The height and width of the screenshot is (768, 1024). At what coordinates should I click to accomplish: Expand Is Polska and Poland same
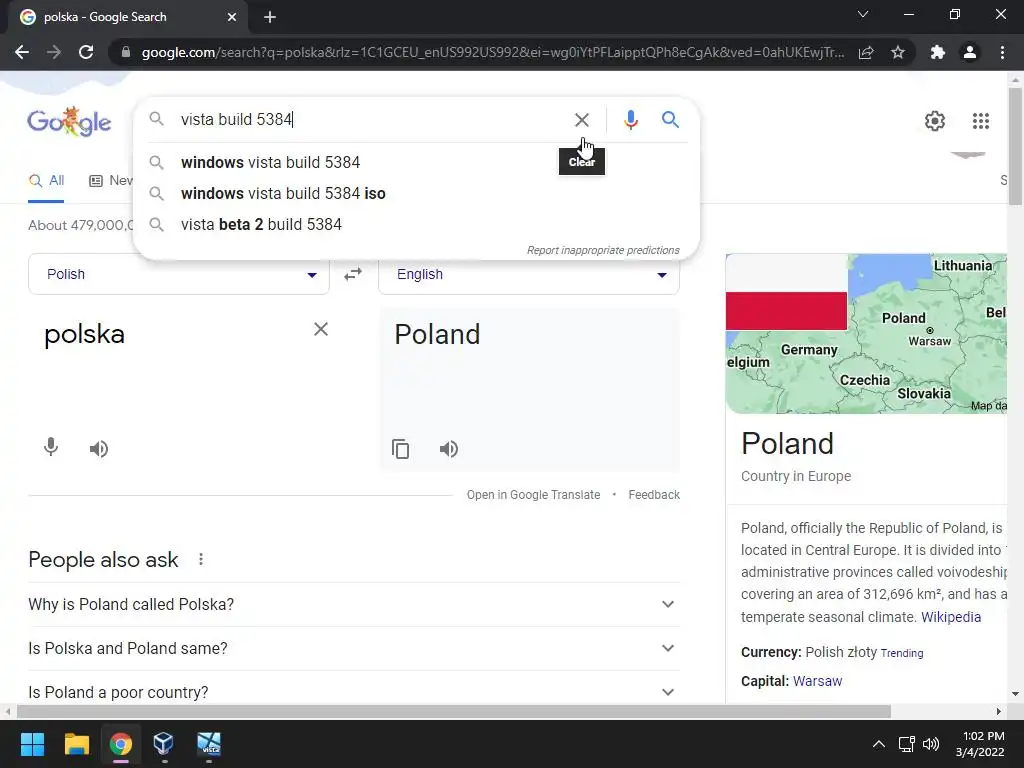point(354,648)
